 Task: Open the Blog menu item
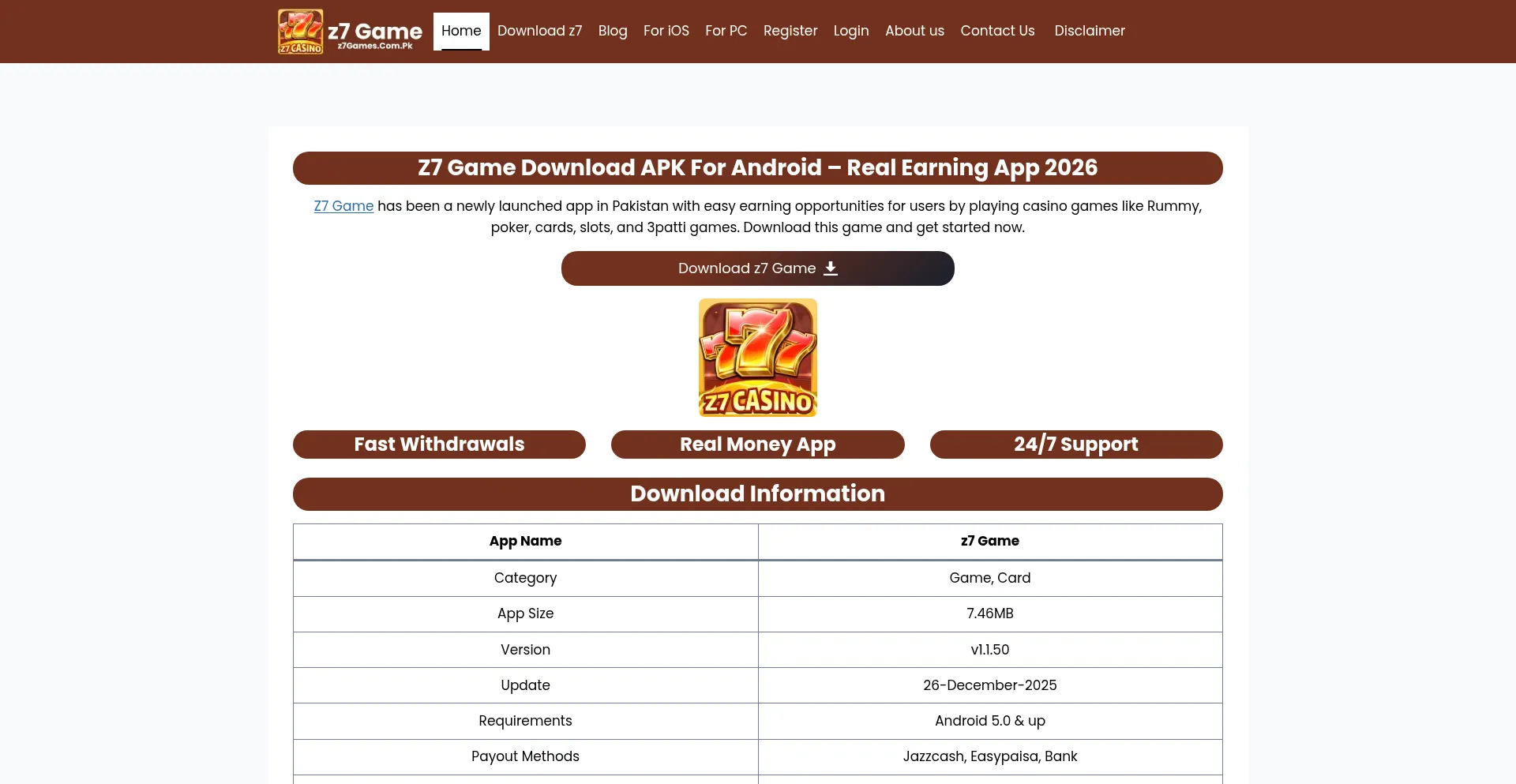pyautogui.click(x=613, y=31)
